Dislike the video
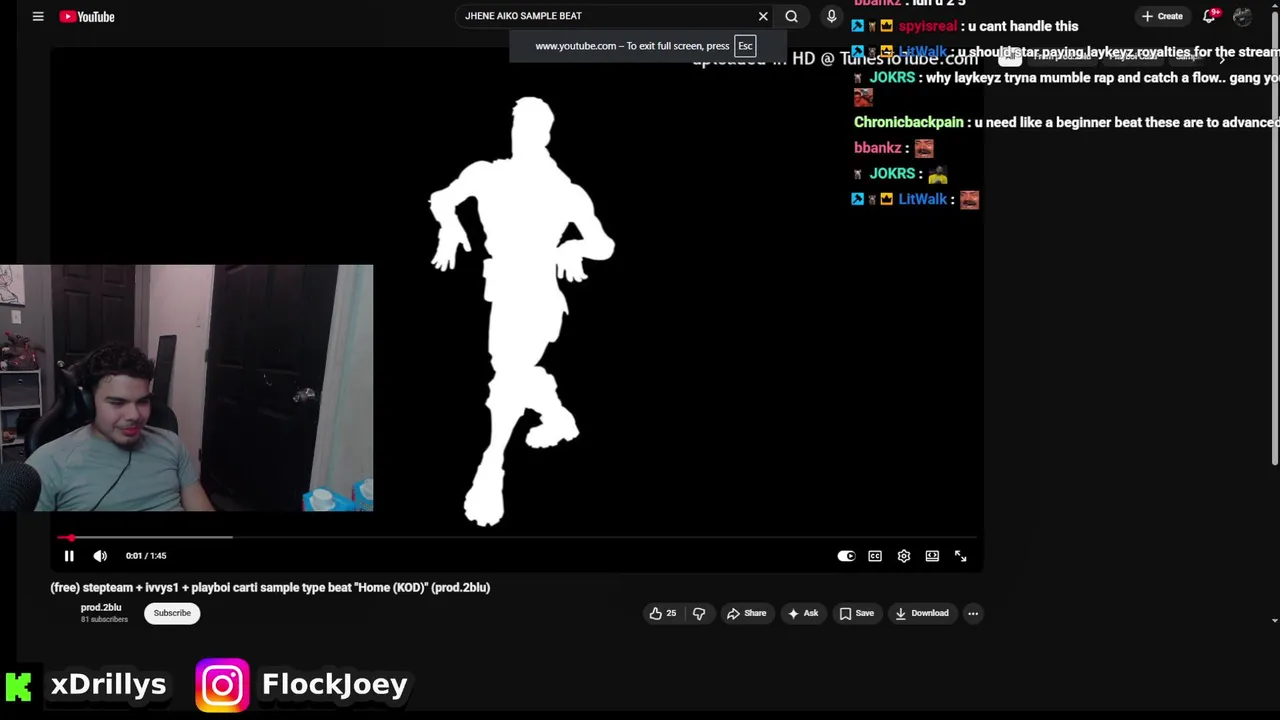 pos(699,613)
